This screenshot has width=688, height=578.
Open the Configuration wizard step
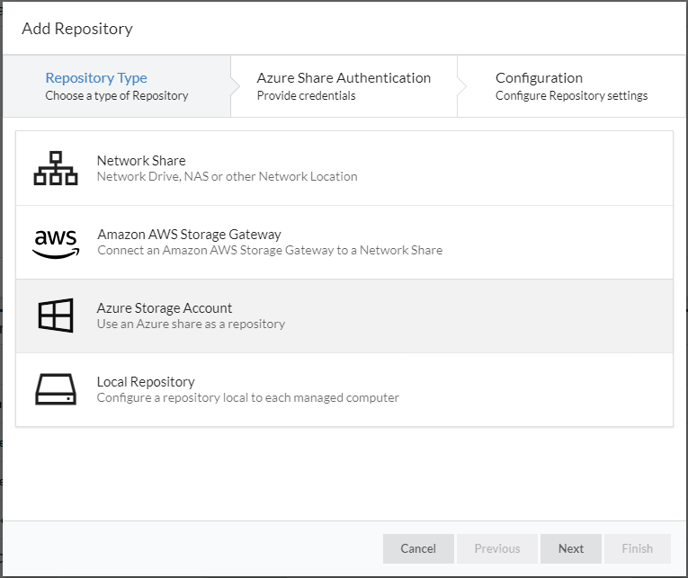click(571, 86)
